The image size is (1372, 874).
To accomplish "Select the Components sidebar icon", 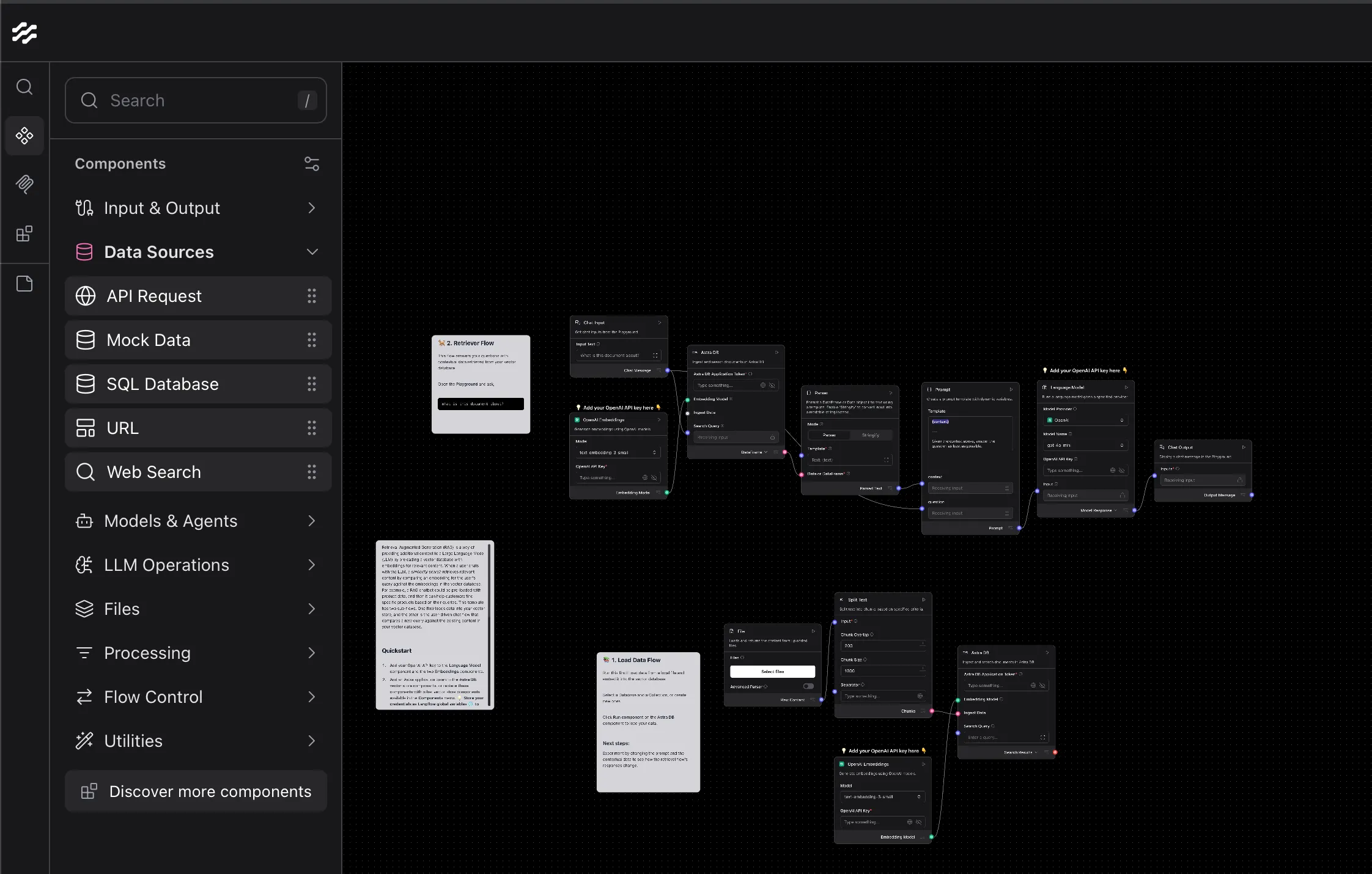I will (24, 136).
